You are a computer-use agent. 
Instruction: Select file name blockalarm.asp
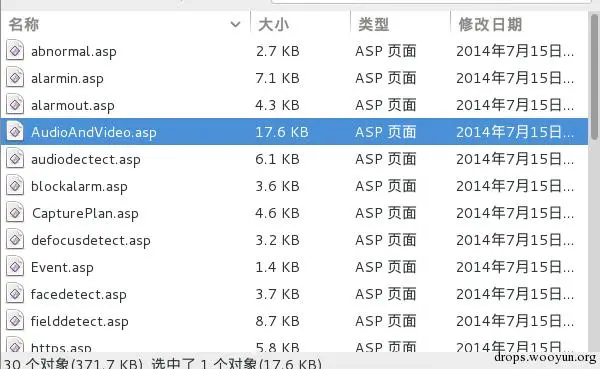click(x=79, y=186)
